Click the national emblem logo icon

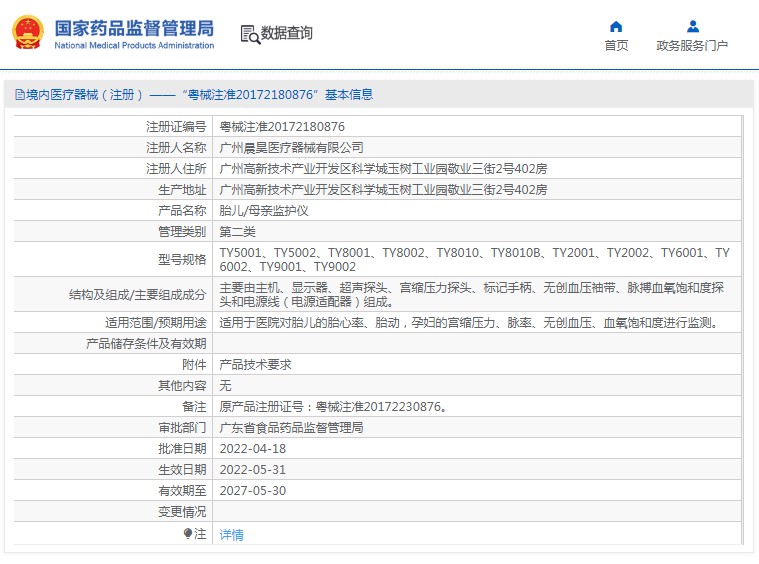tap(28, 32)
